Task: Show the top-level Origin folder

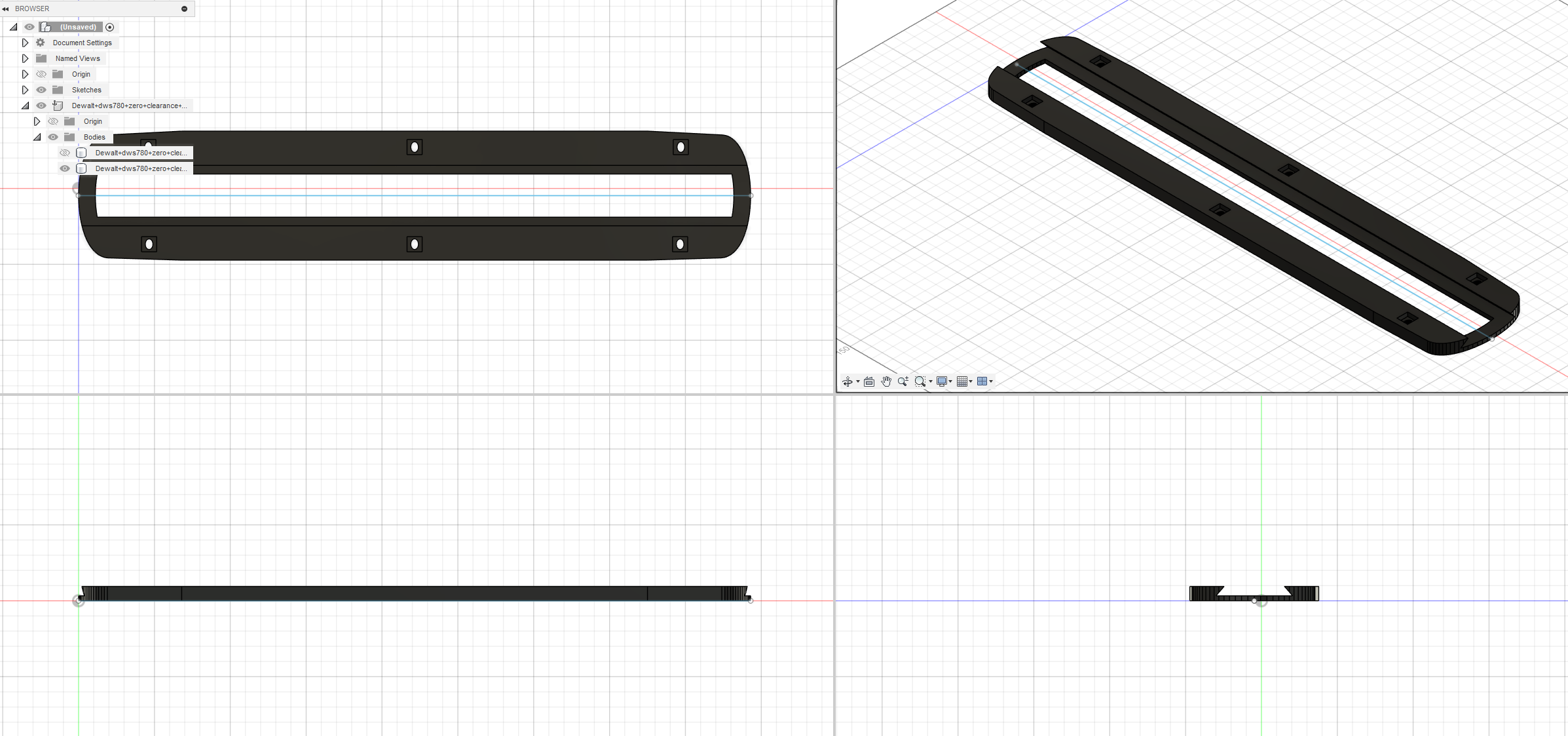Action: pyautogui.click(x=41, y=74)
